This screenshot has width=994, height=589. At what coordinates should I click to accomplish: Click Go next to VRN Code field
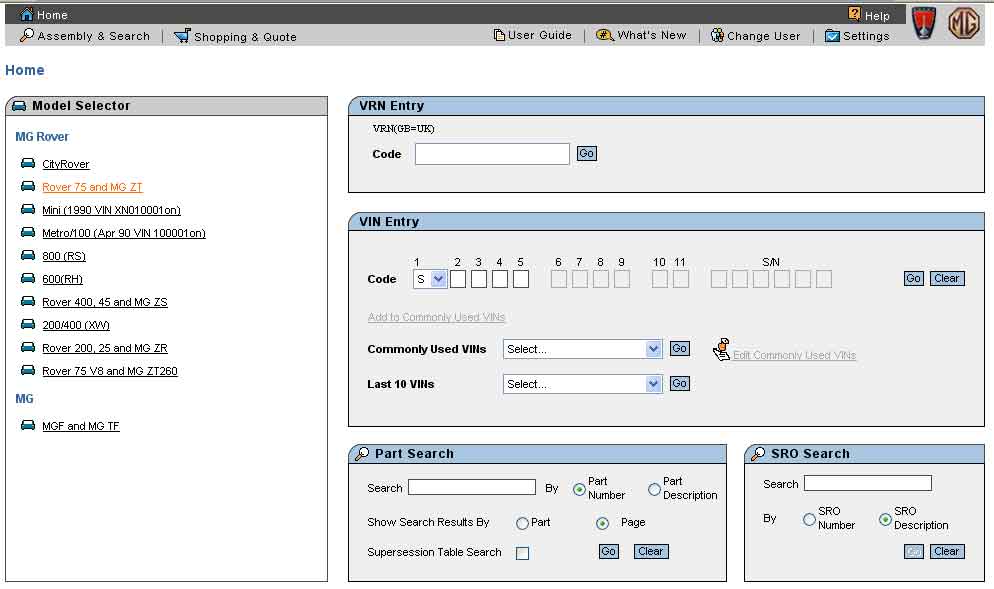click(586, 153)
